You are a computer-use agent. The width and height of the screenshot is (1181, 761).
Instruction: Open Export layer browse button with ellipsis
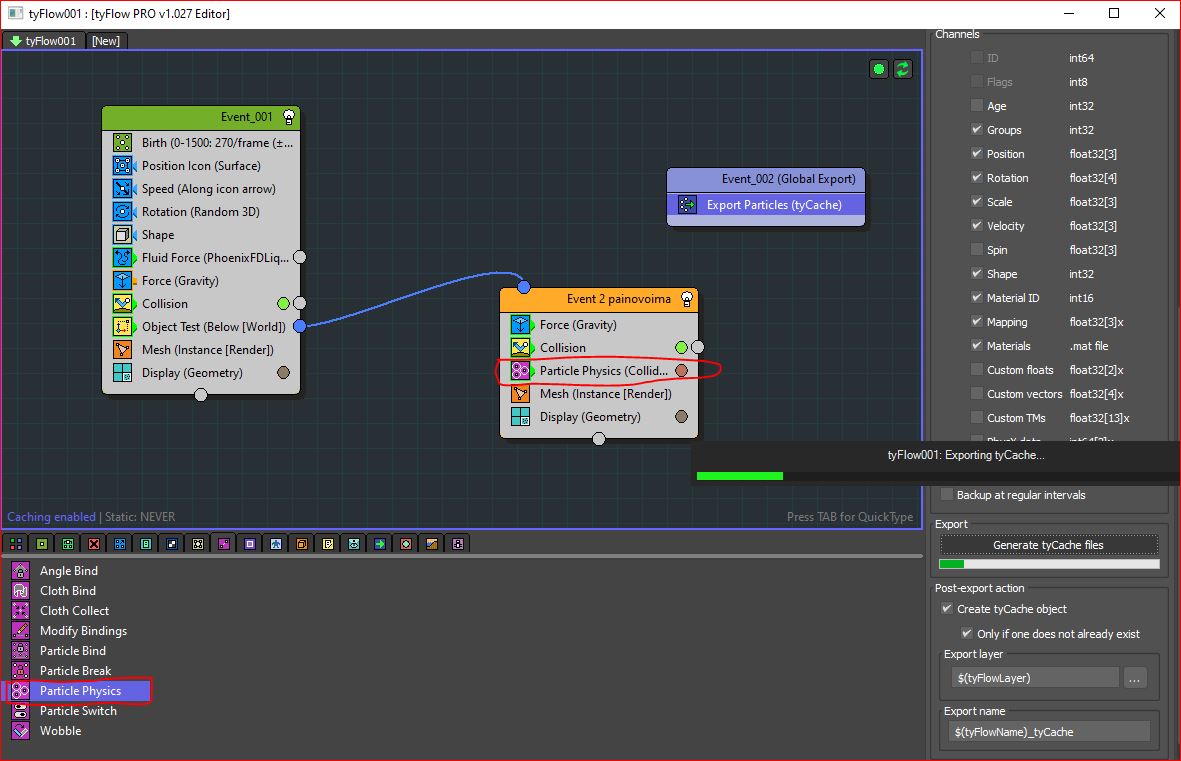[1134, 678]
